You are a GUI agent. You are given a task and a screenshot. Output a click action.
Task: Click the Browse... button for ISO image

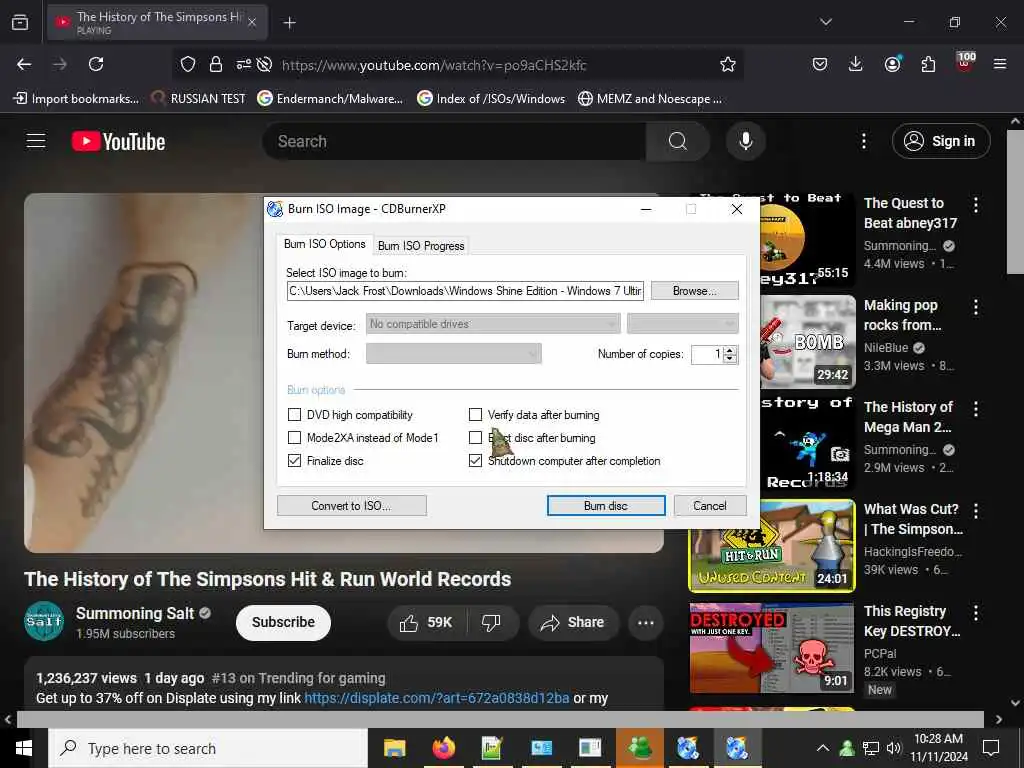pyautogui.click(x=695, y=291)
